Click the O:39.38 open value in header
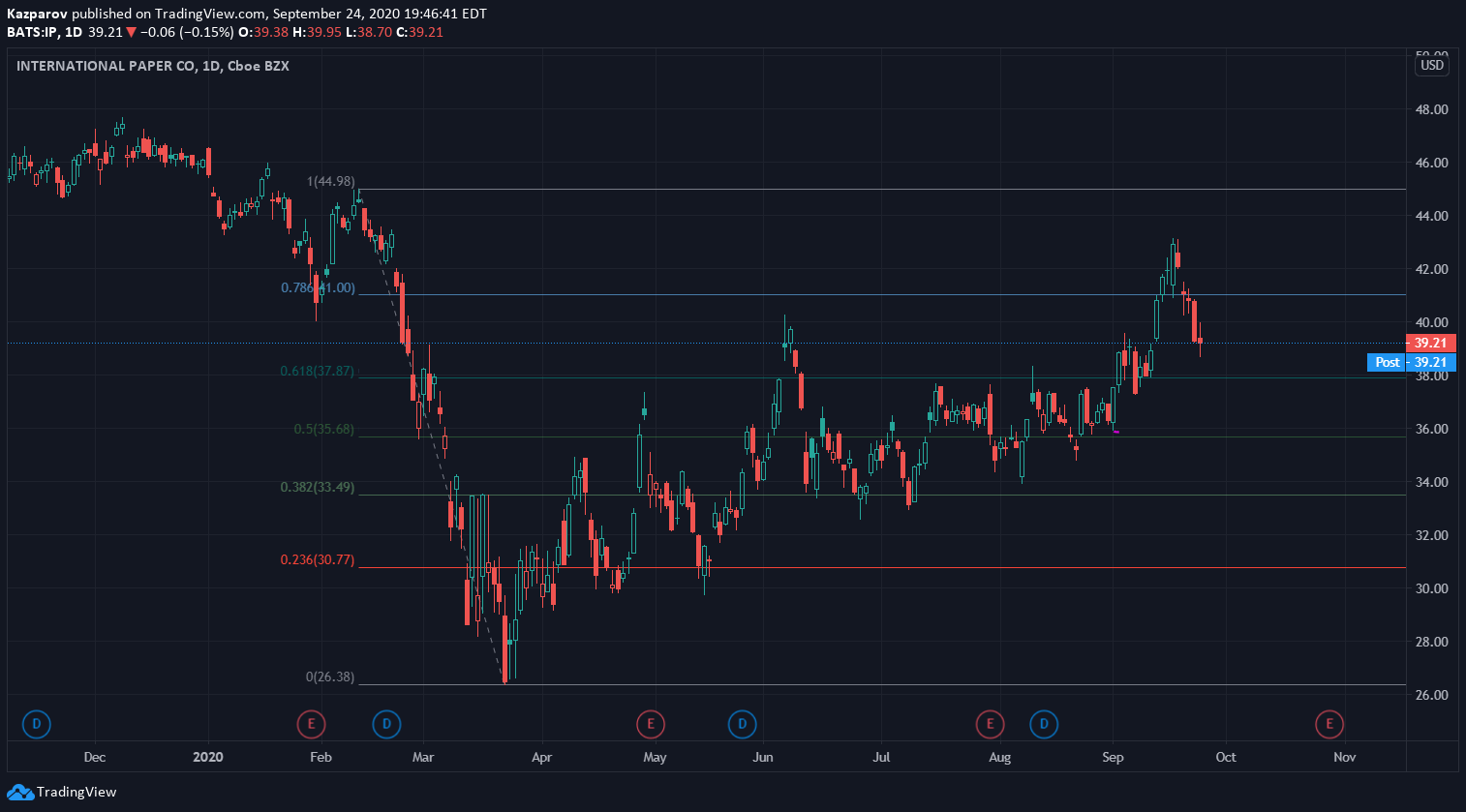The image size is (1466, 812). click(263, 32)
